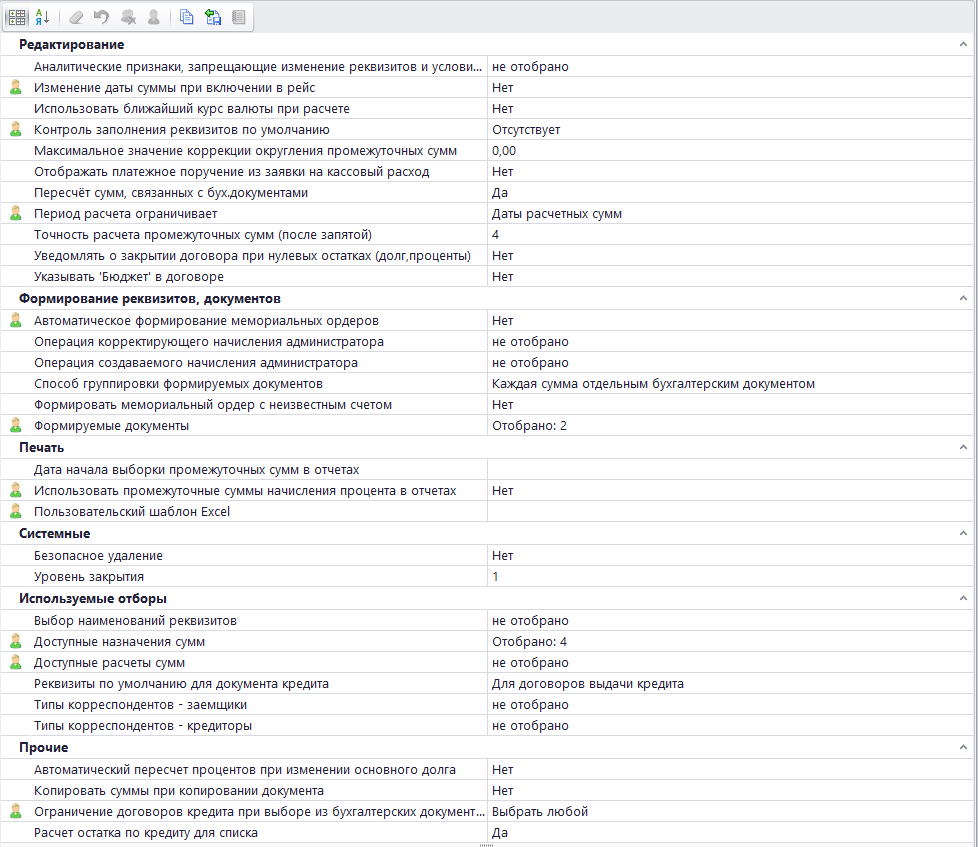Screen dimensions: 978x847
Task: Collapse the 'Печать' section chevron
Action: click(963, 447)
